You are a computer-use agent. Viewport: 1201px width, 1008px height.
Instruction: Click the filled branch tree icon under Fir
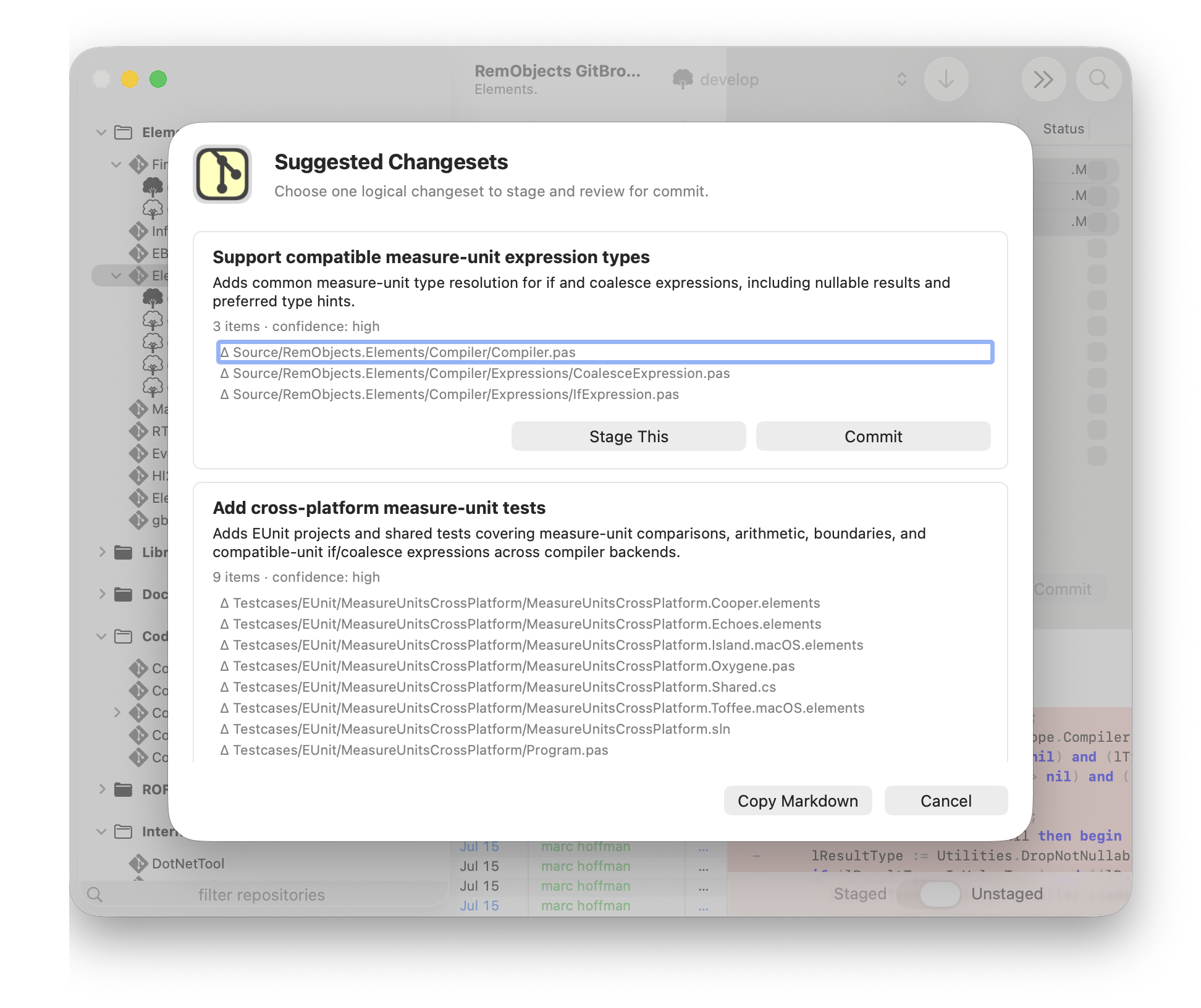153,187
